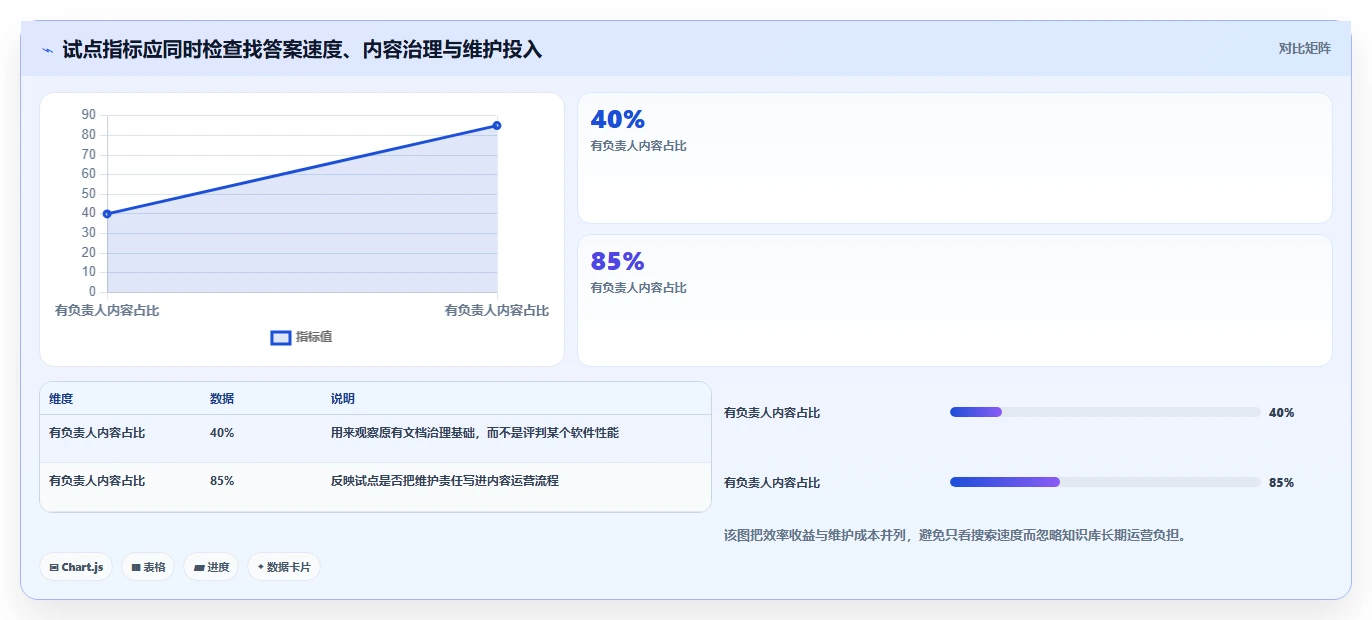The image size is (1372, 620).
Task: Click the footnote starting 该图把效率收益与维护成本并列
Action: pos(957,535)
